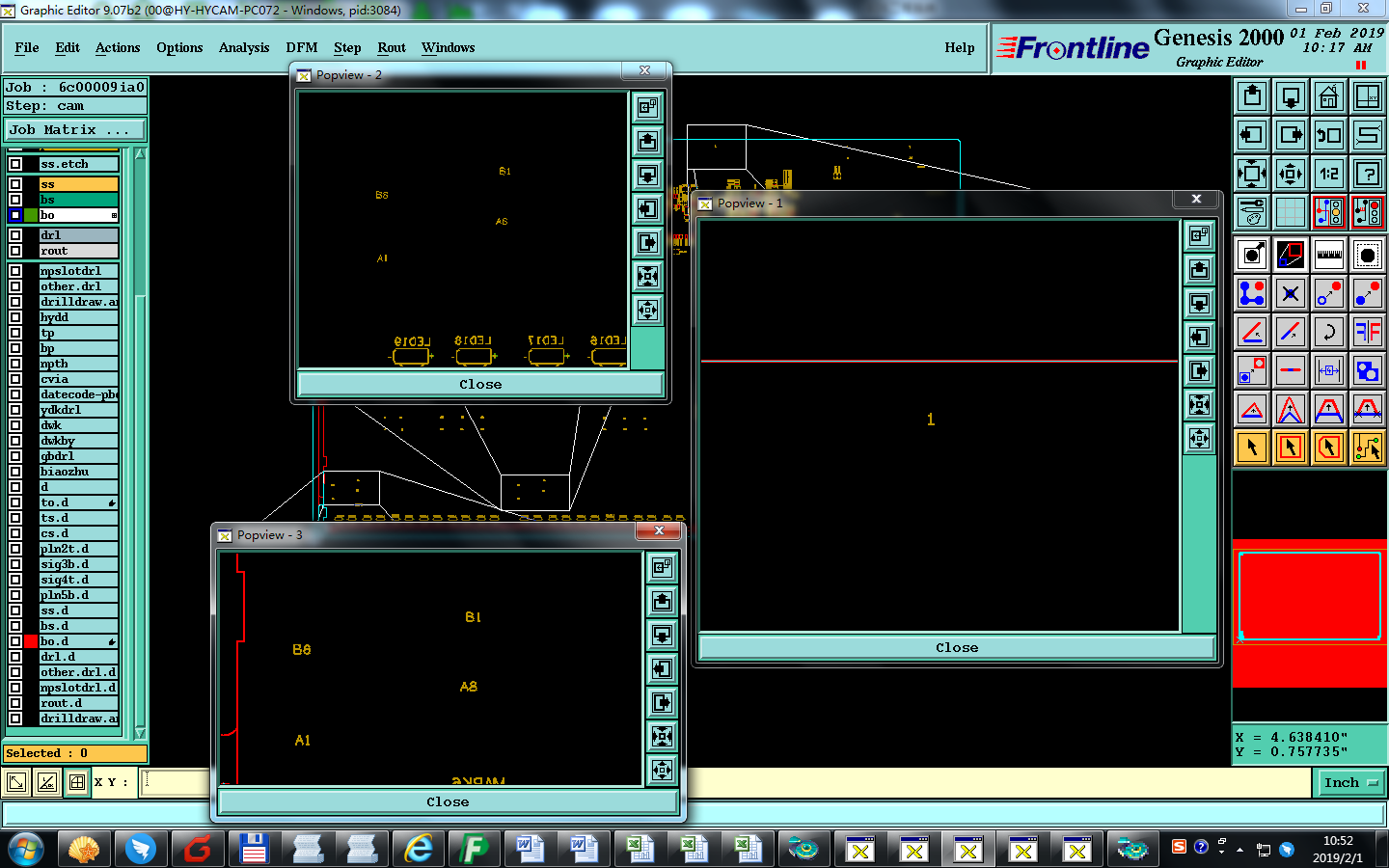Open the tools and palette settings icon
1389x868 pixels.
pos(1252,212)
